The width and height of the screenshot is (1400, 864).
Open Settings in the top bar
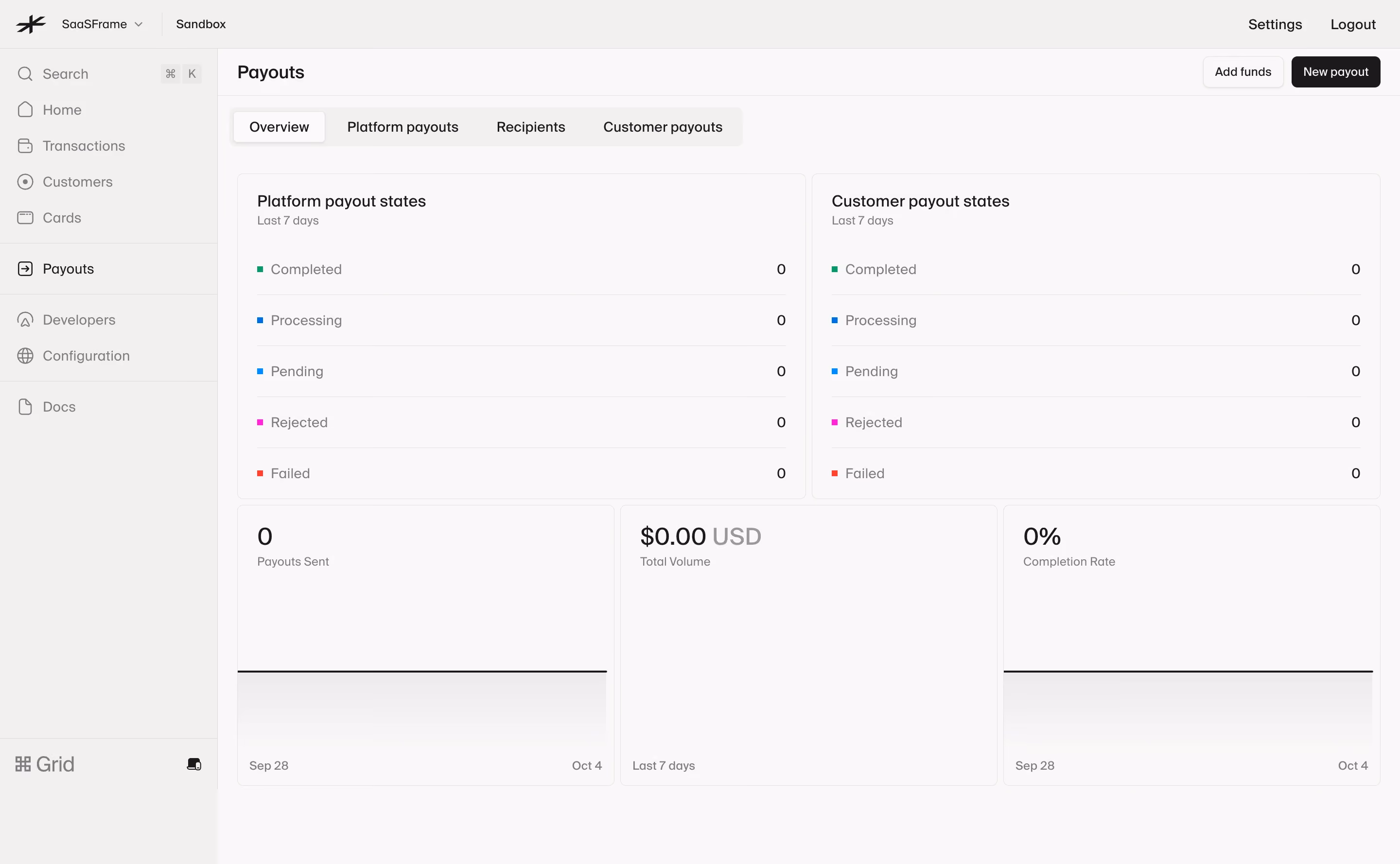pyautogui.click(x=1275, y=24)
